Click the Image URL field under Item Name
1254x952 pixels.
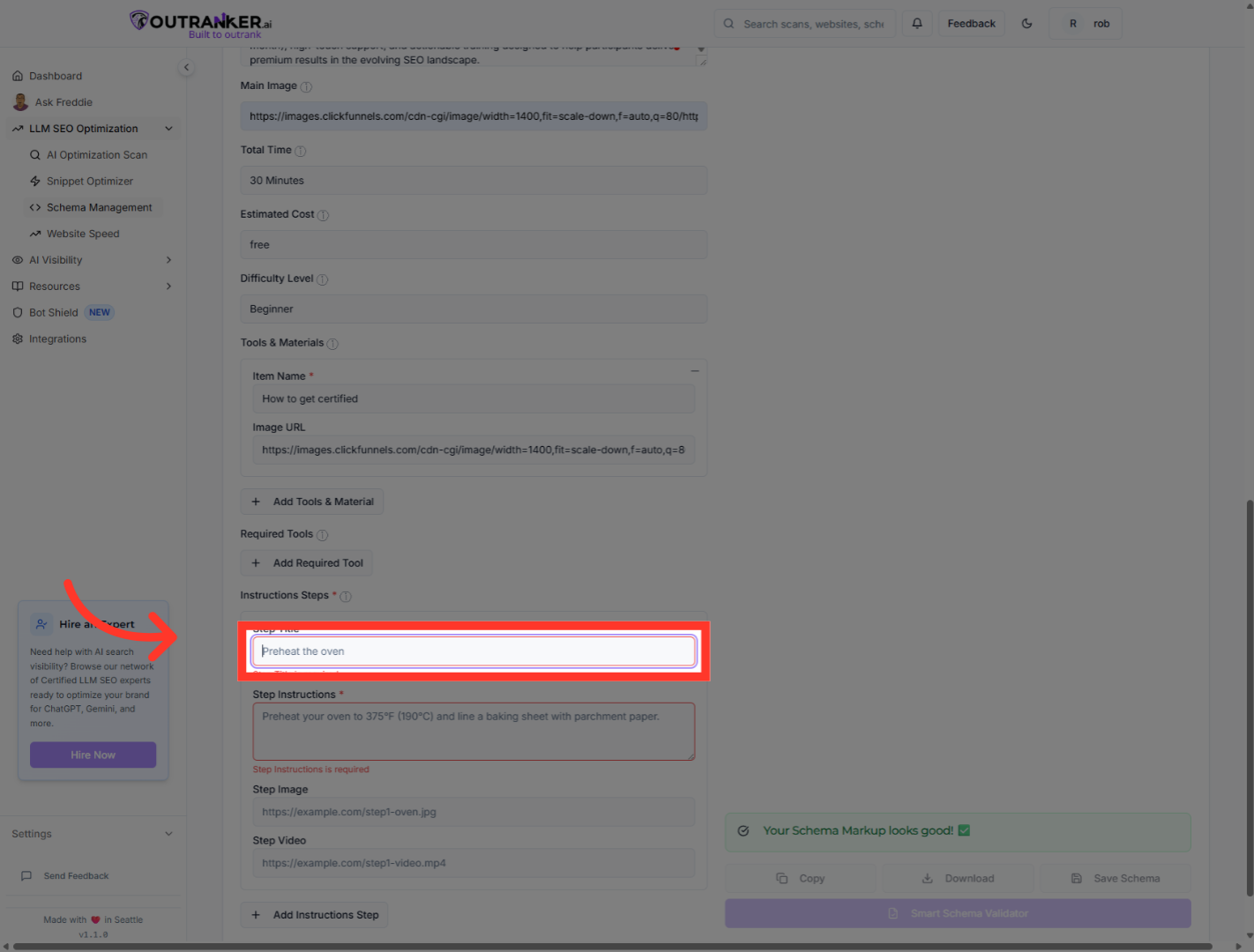pos(474,450)
